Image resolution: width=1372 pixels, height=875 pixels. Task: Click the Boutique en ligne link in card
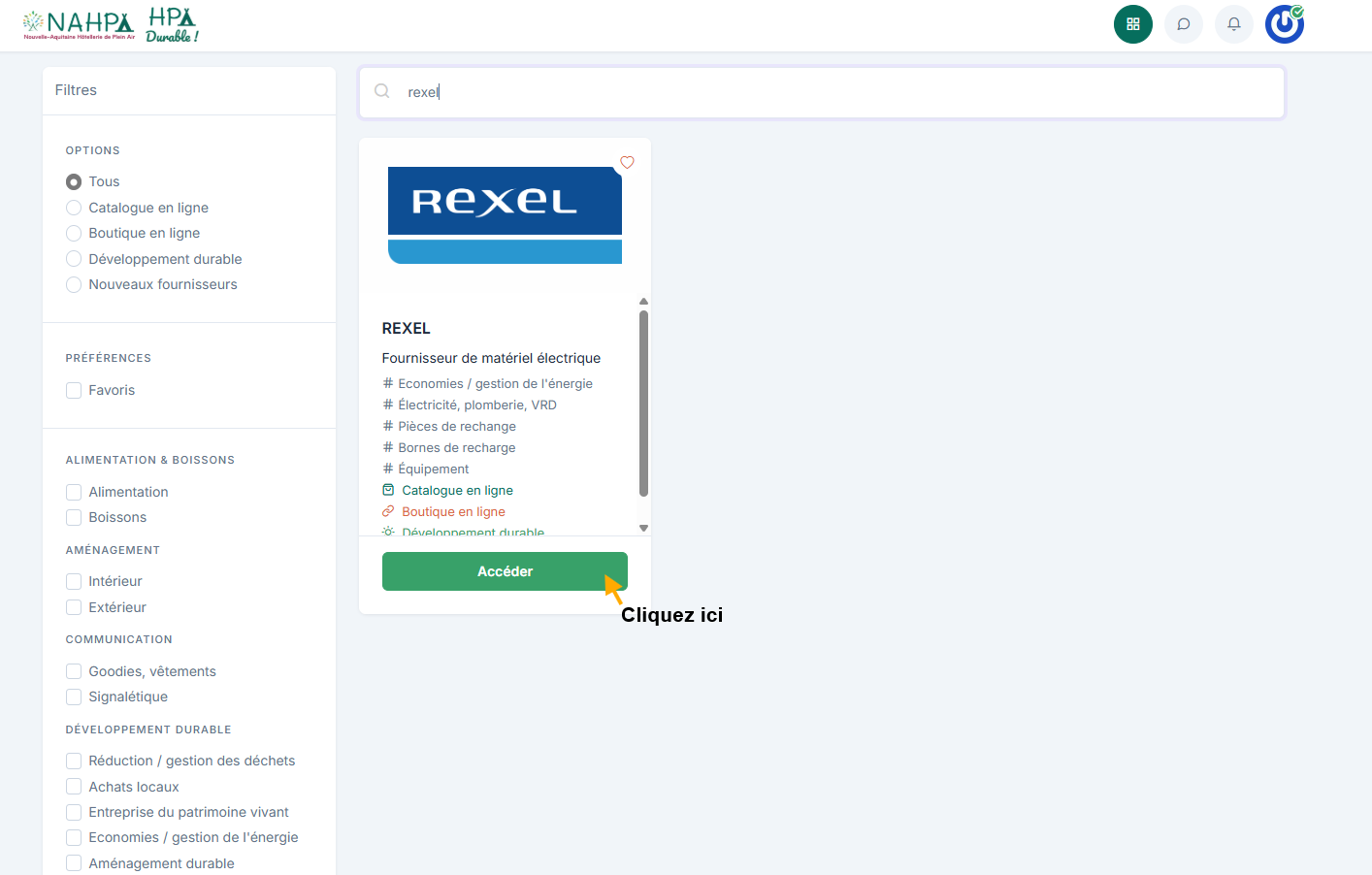[x=453, y=511]
